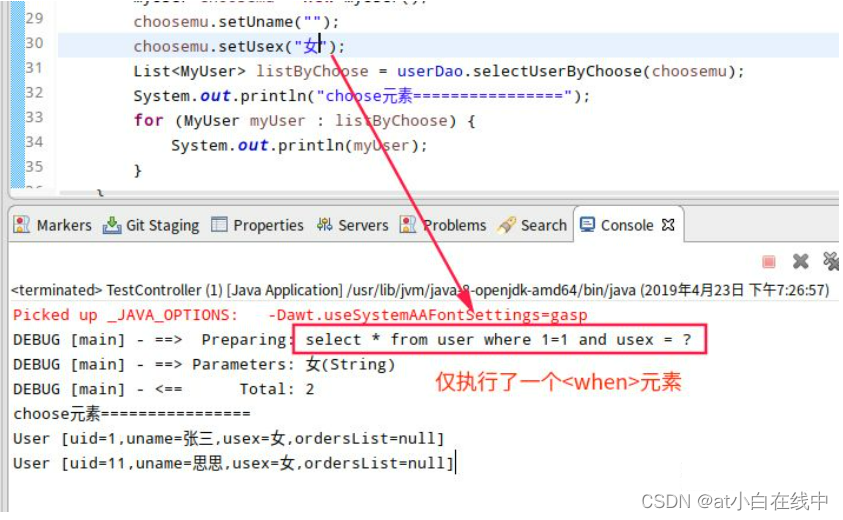Click the terminated TestController launch description
Viewport: 843px width, 520px height.
pos(420,290)
